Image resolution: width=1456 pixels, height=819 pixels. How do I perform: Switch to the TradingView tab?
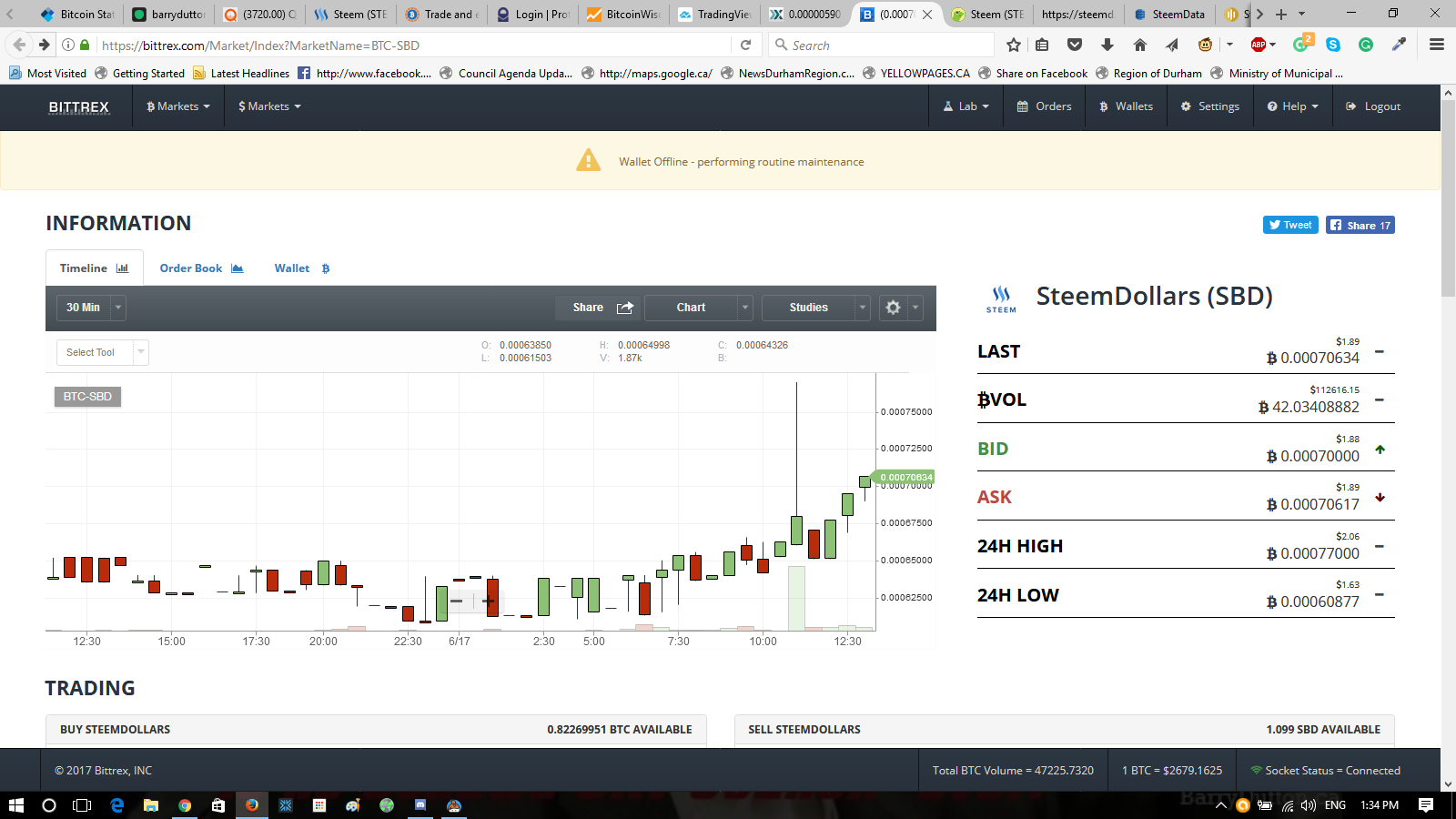715,14
